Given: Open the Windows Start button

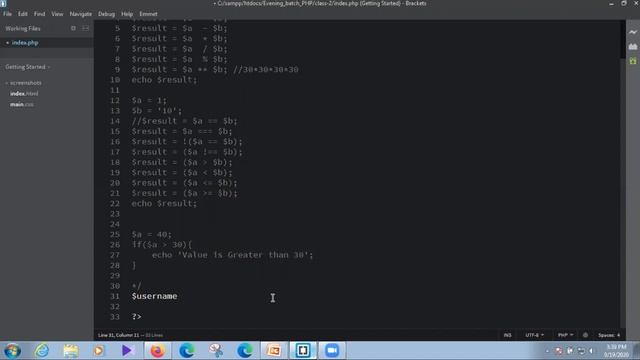Looking at the screenshot, I should [x=12, y=351].
